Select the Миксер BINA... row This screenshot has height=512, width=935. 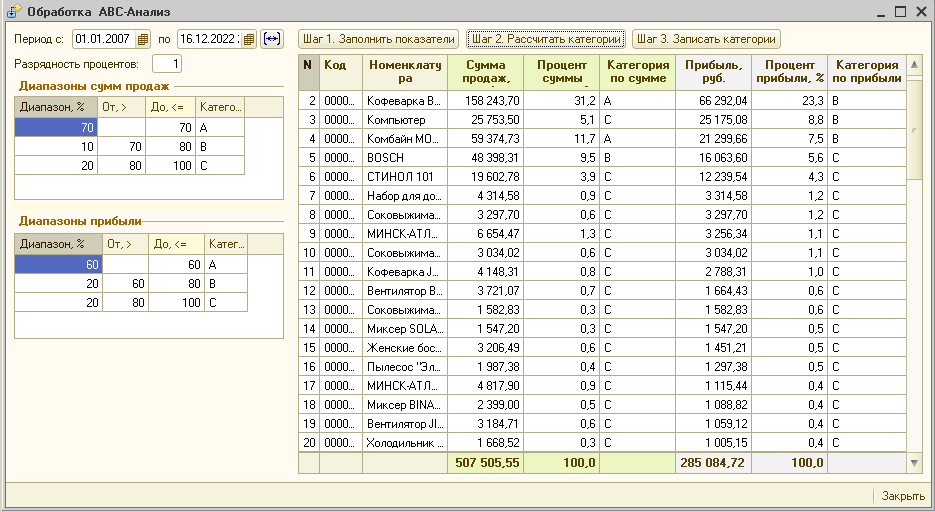(x=602, y=405)
